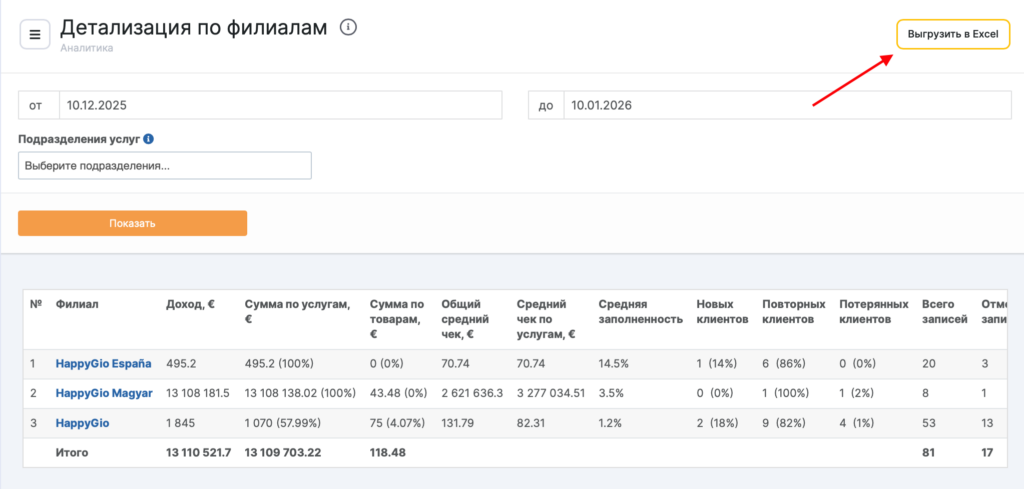Click the end date field 10.01.2026
Viewport: 1024px width, 489px height.
click(788, 105)
